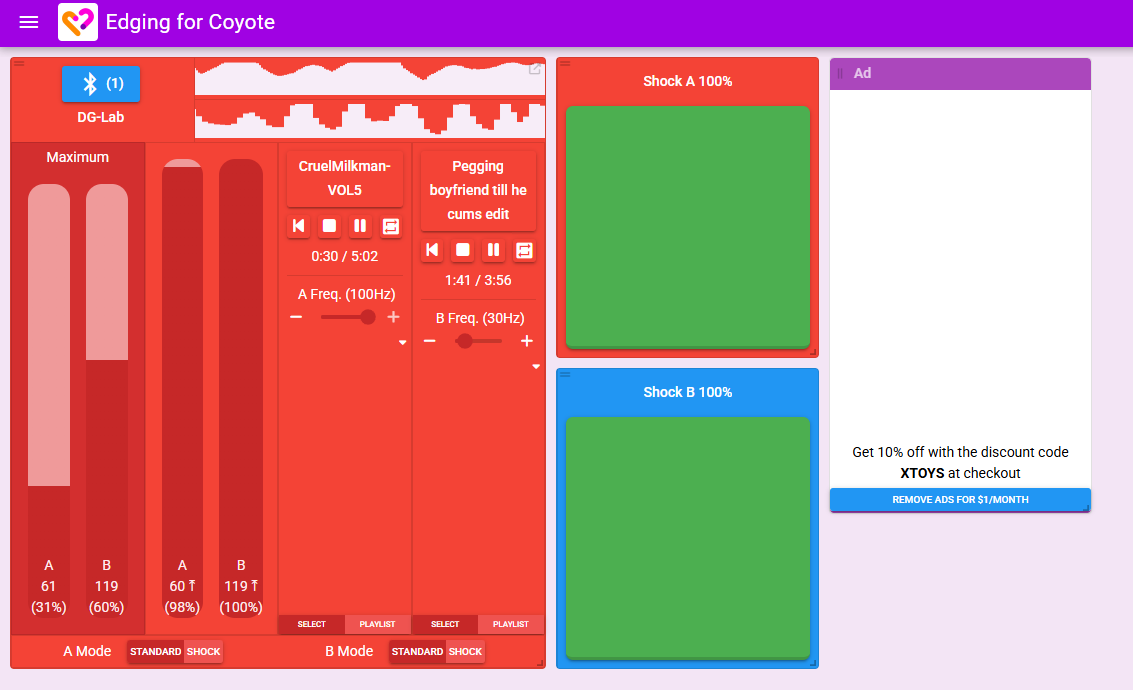The height and width of the screenshot is (690, 1133).
Task: Restart CruelMilkman-VOL5 track from beginning
Action: [298, 226]
